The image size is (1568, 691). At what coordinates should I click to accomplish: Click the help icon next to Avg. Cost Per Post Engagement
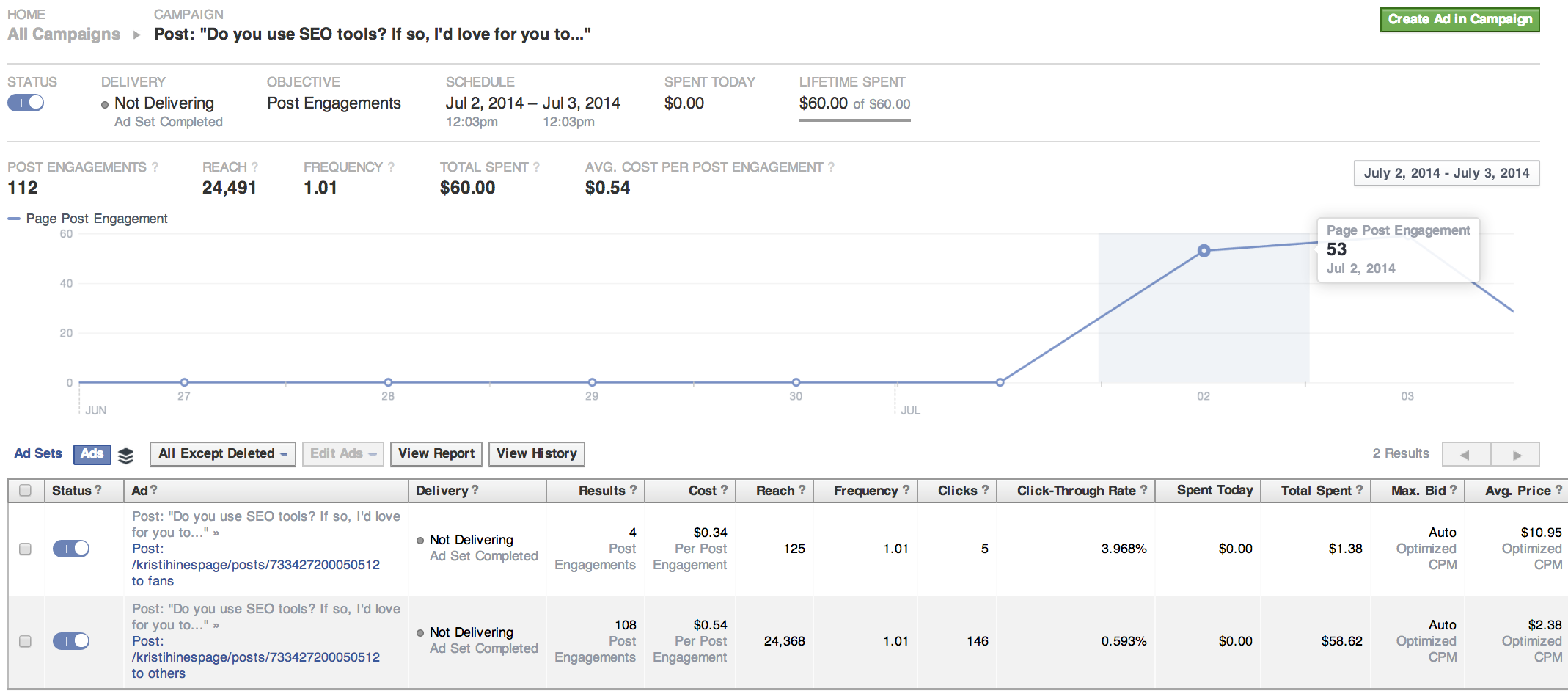pos(831,167)
